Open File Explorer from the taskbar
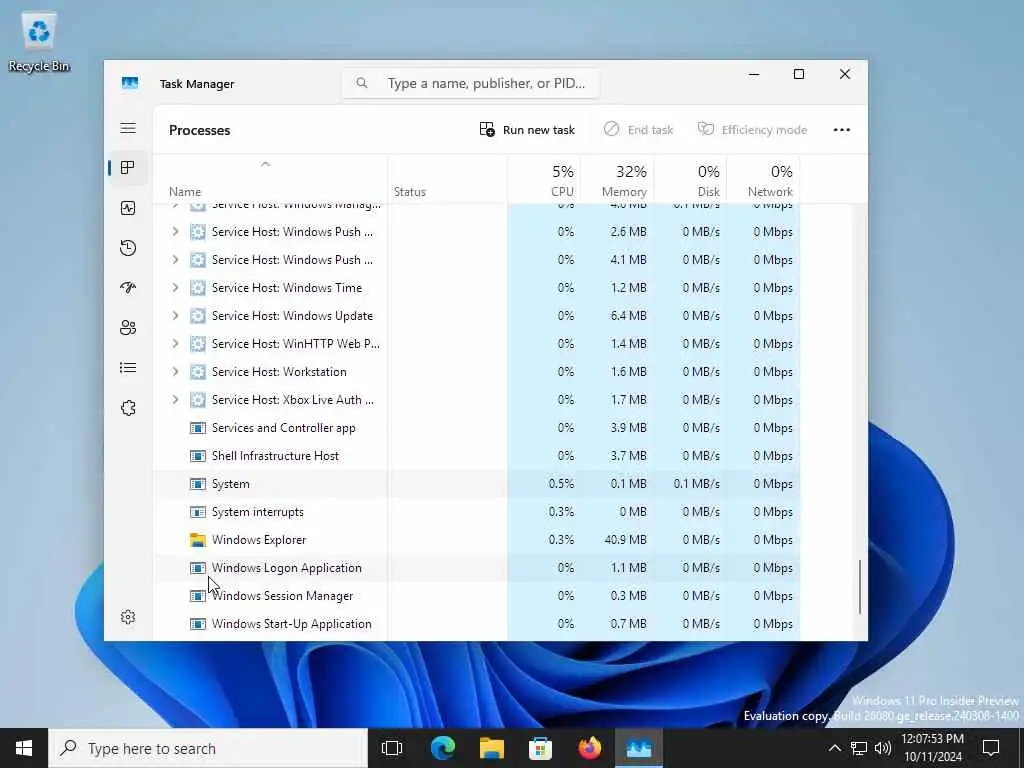1024x768 pixels. pos(492,748)
